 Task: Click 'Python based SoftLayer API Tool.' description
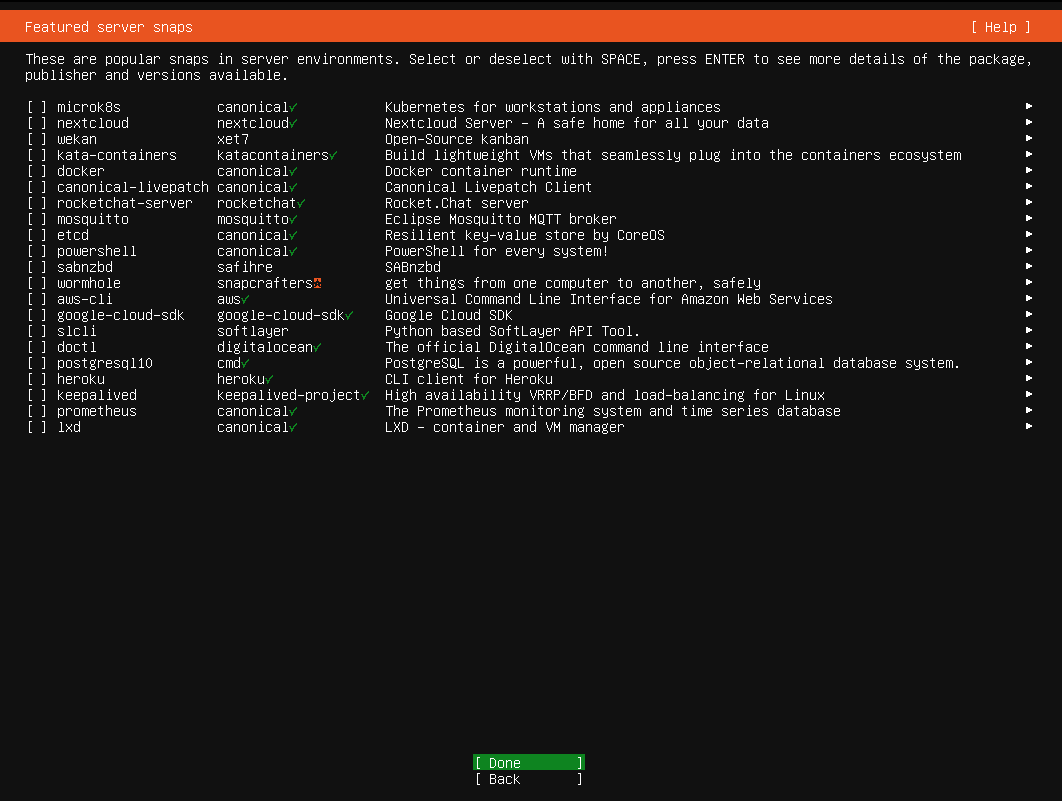tap(512, 331)
